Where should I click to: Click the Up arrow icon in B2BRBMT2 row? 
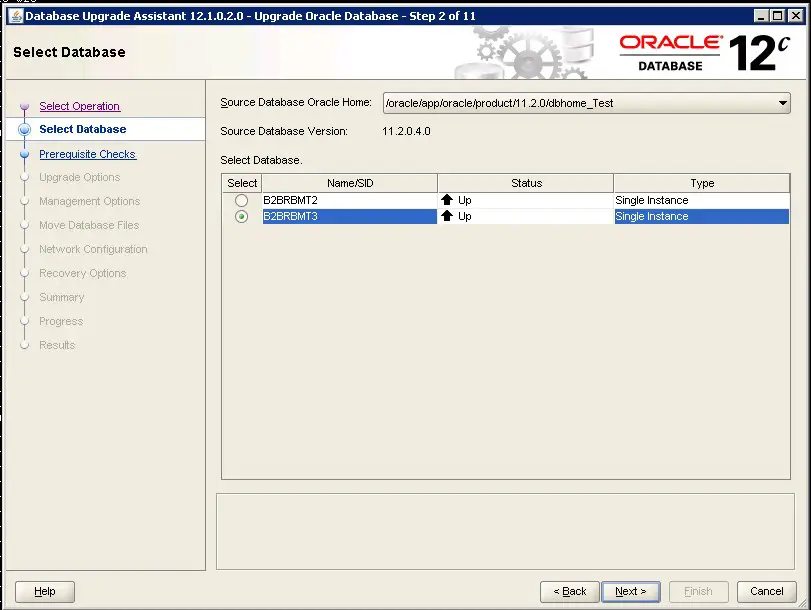click(x=447, y=200)
